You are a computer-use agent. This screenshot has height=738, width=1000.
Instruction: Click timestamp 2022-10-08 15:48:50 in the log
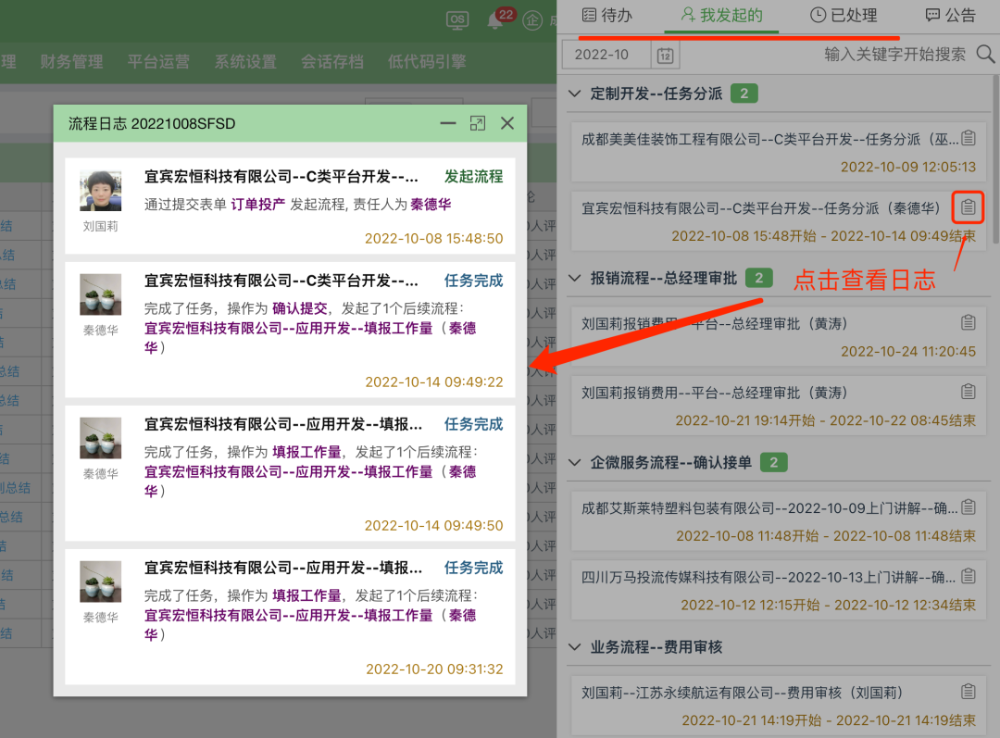pyautogui.click(x=434, y=239)
